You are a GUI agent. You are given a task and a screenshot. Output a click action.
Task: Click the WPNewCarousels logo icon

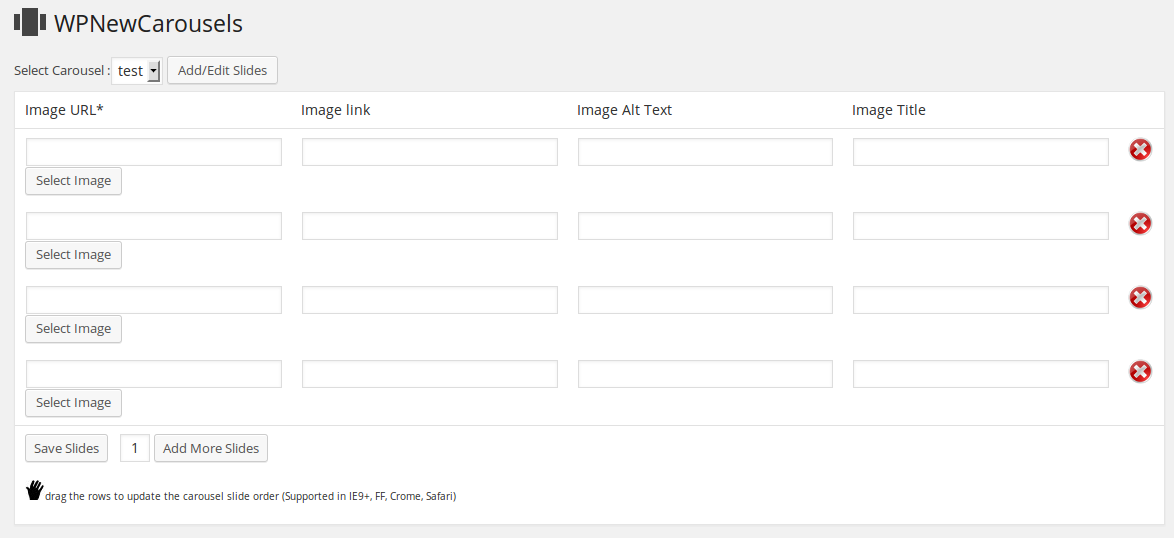30,22
